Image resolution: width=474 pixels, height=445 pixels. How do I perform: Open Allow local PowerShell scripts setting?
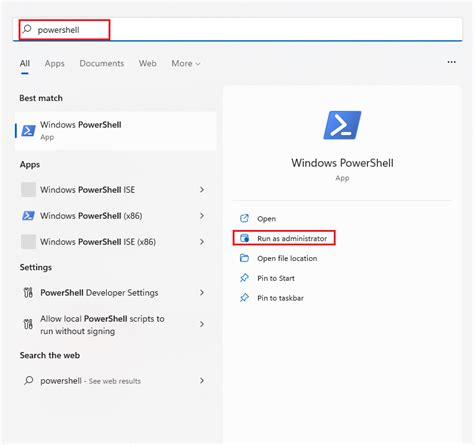point(115,325)
